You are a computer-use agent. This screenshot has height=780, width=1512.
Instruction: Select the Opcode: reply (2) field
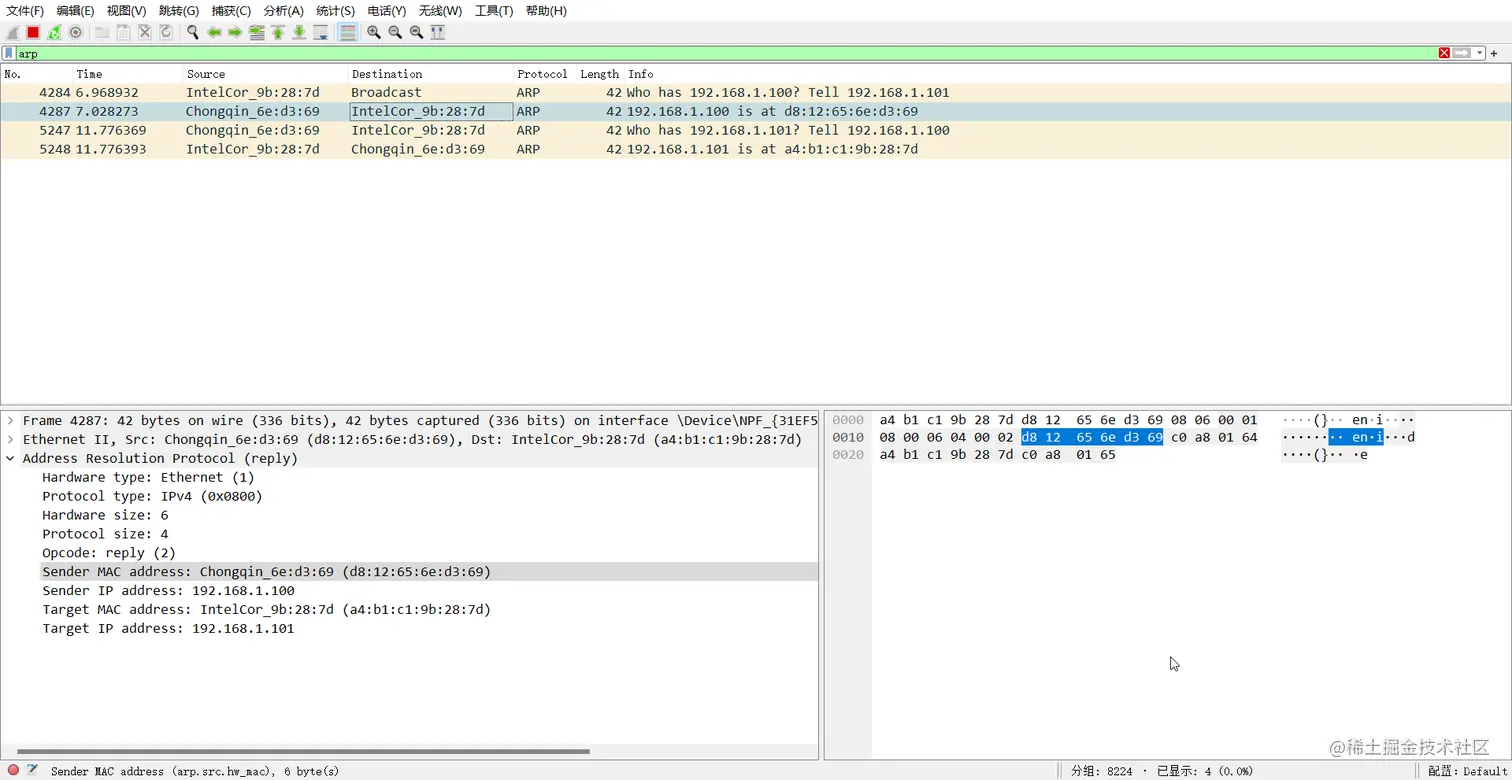pyautogui.click(x=109, y=553)
